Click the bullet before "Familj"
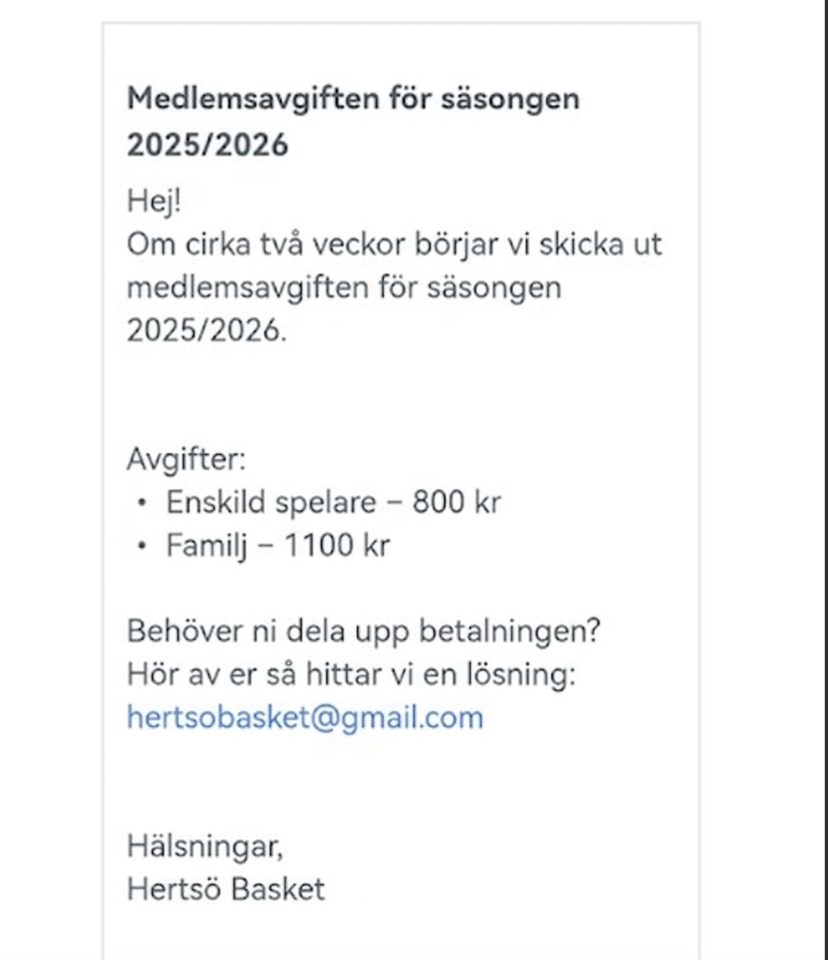This screenshot has height=960, width=828. pos(143,546)
